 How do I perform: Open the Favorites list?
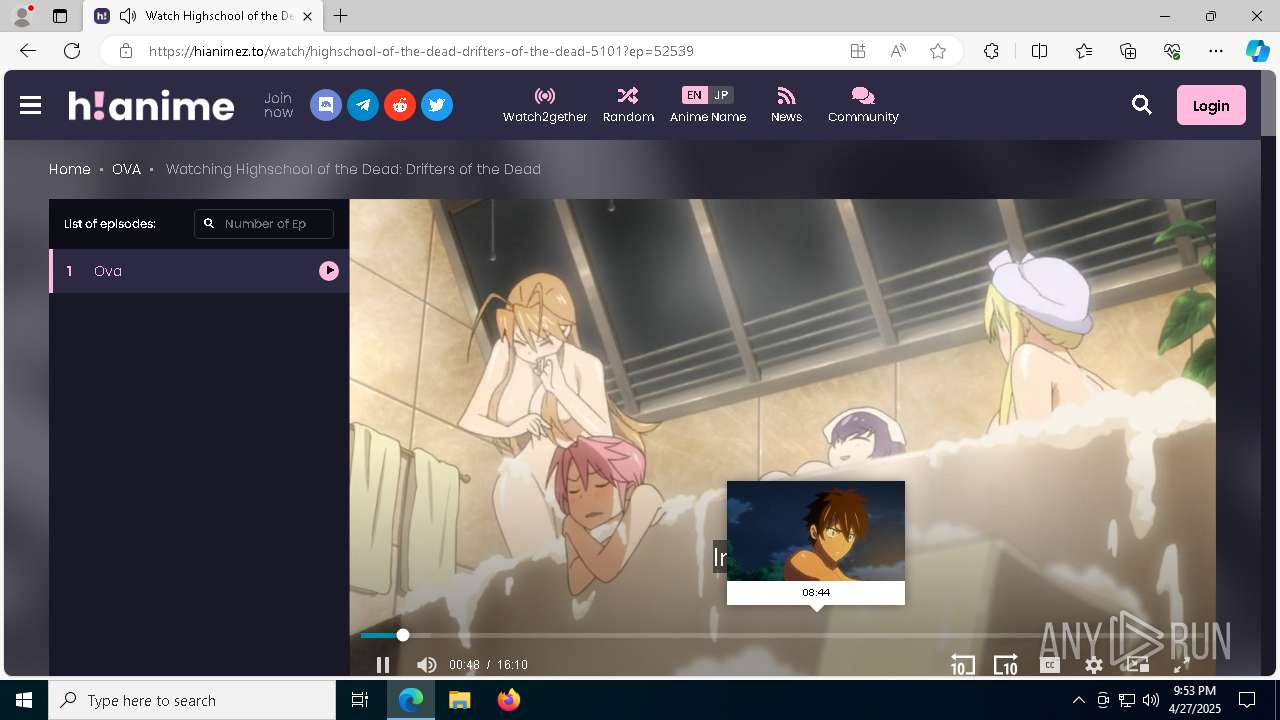[x=1084, y=51]
